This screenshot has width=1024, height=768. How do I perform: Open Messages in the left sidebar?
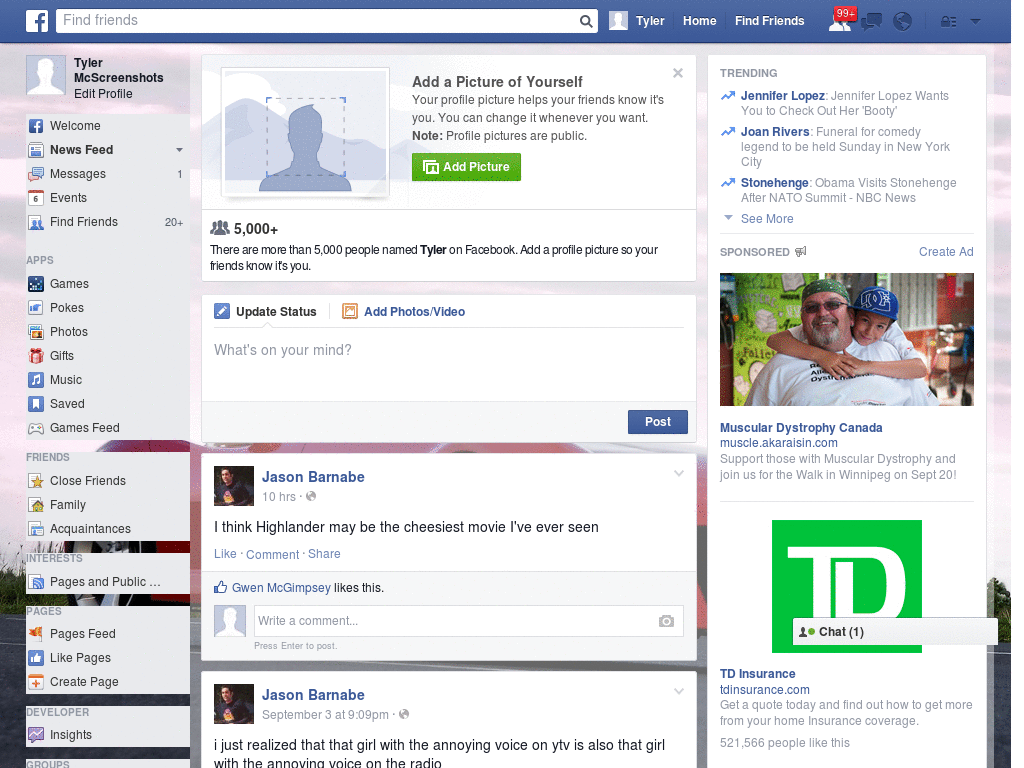(x=108, y=174)
